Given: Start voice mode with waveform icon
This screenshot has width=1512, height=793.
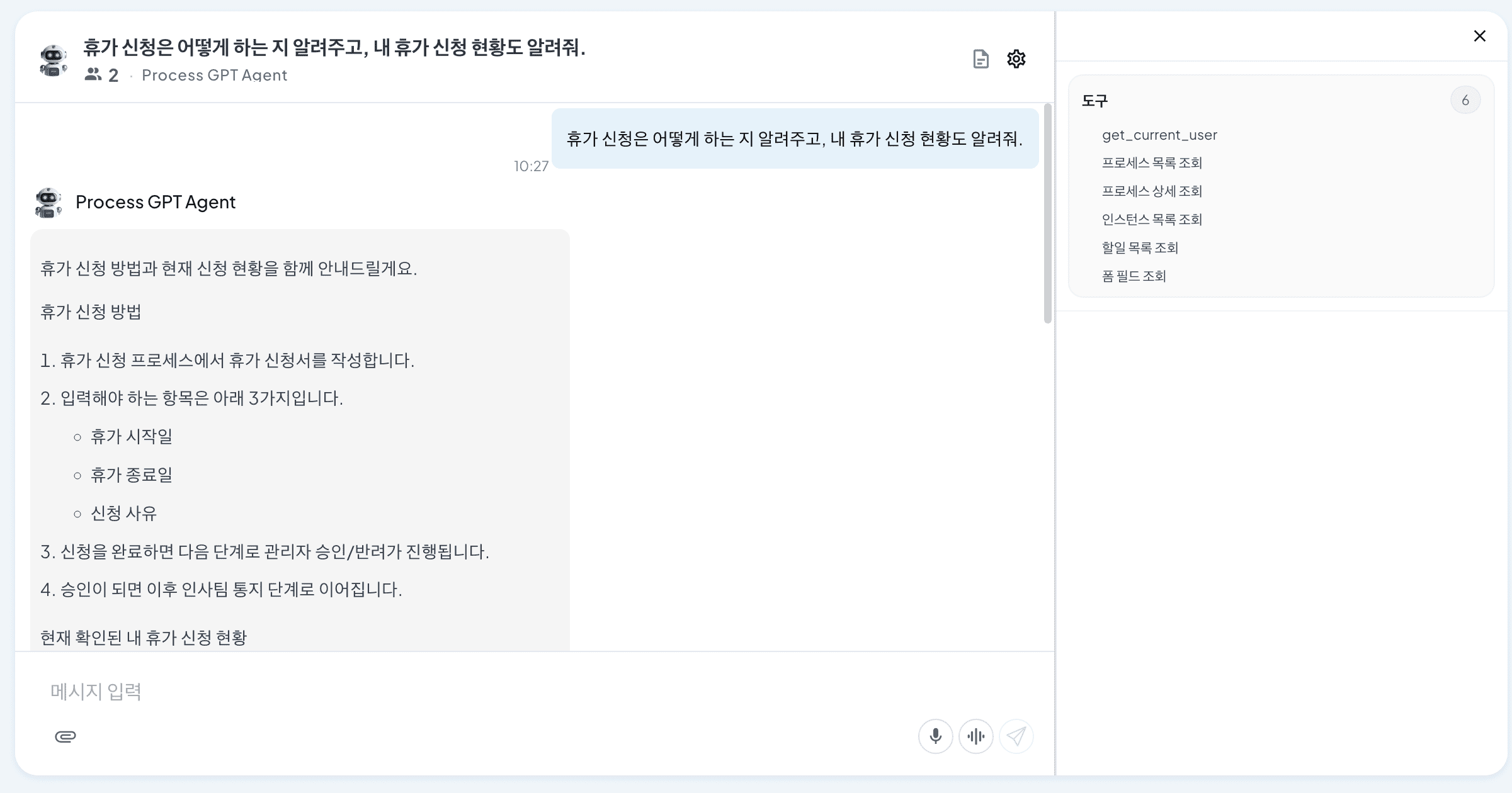Looking at the screenshot, I should [x=976, y=736].
